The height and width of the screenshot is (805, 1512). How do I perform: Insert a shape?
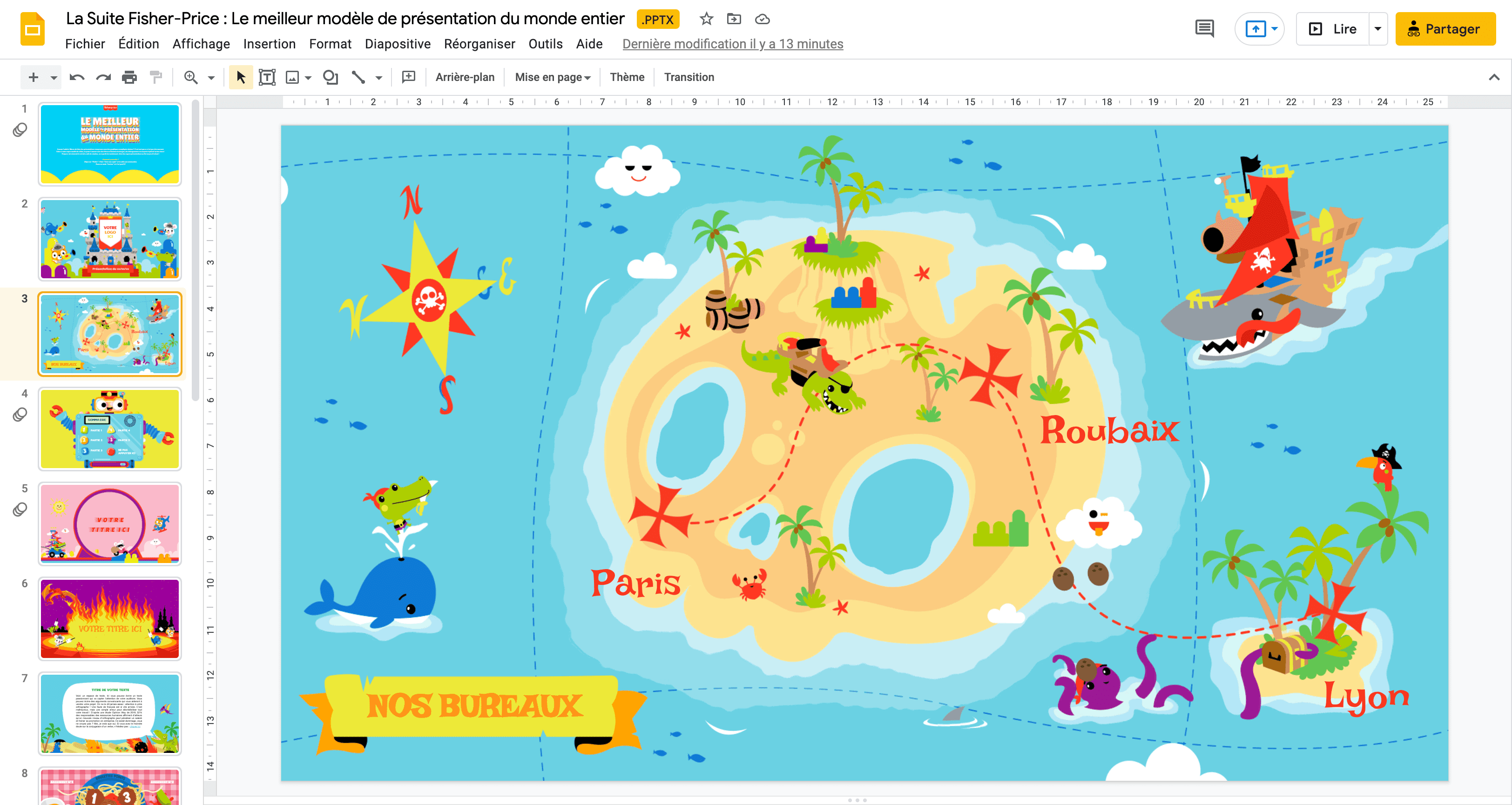tap(331, 77)
